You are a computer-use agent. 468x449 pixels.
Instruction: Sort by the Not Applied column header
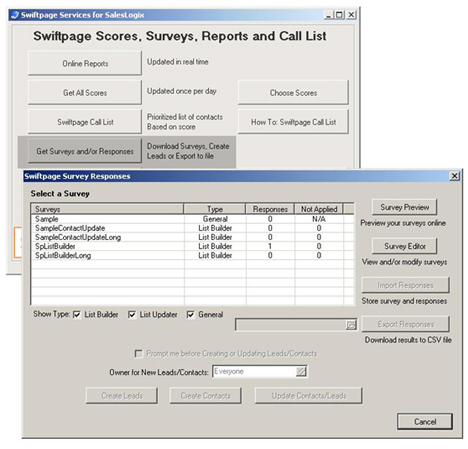319,209
